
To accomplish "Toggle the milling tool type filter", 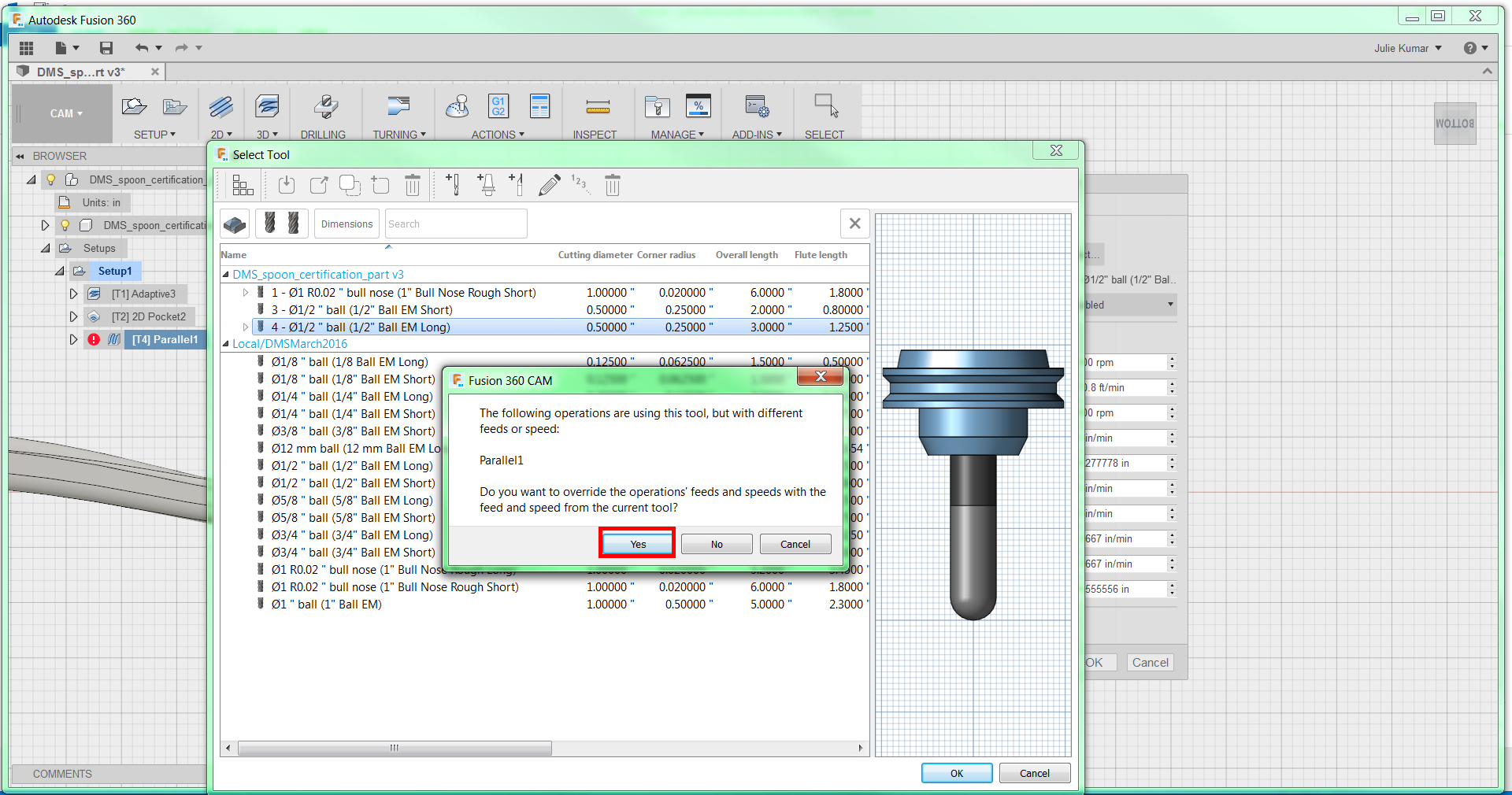I will pos(282,224).
